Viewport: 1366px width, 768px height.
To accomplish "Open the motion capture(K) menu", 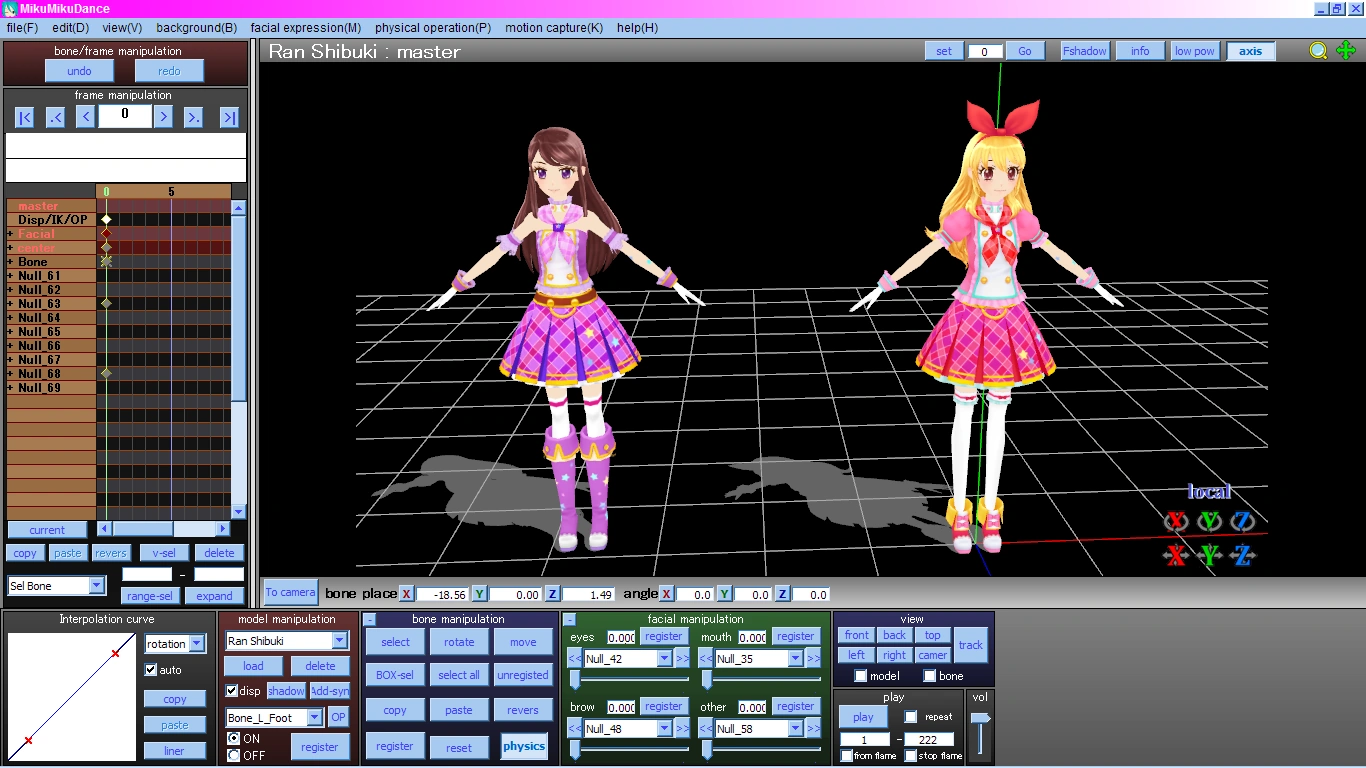I will [x=553, y=28].
